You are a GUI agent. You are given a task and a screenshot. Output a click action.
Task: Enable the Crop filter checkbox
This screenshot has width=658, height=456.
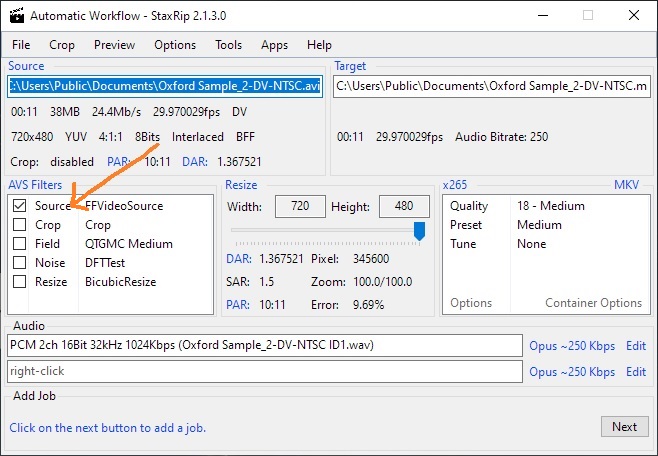coord(19,224)
